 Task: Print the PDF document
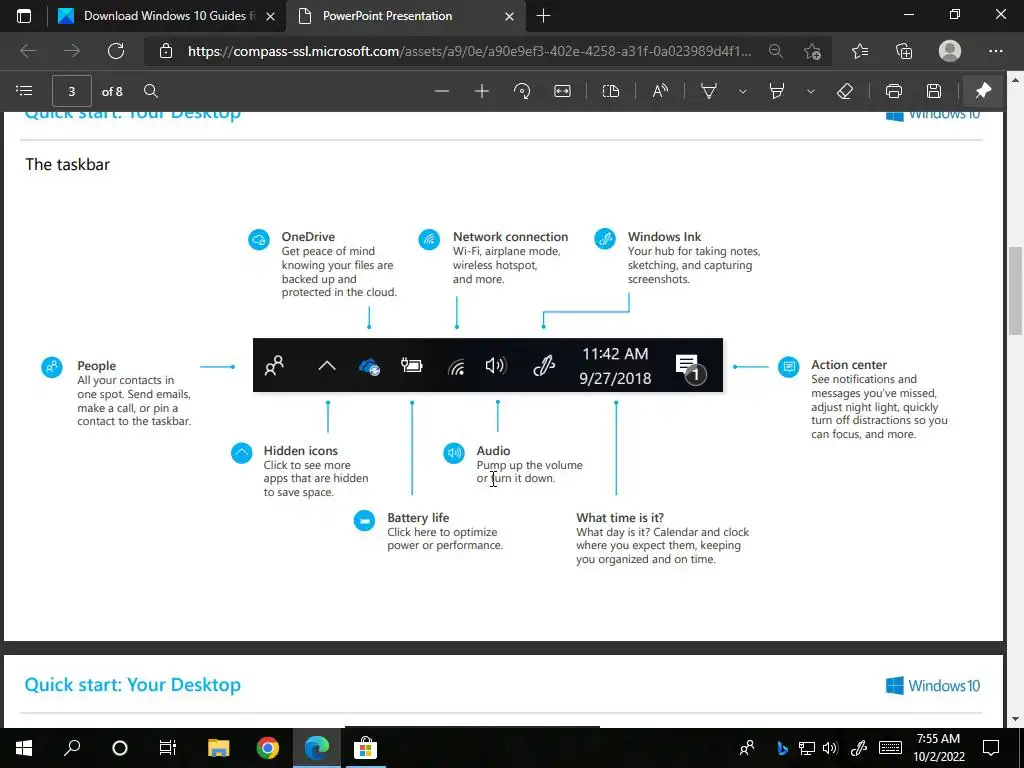894,91
